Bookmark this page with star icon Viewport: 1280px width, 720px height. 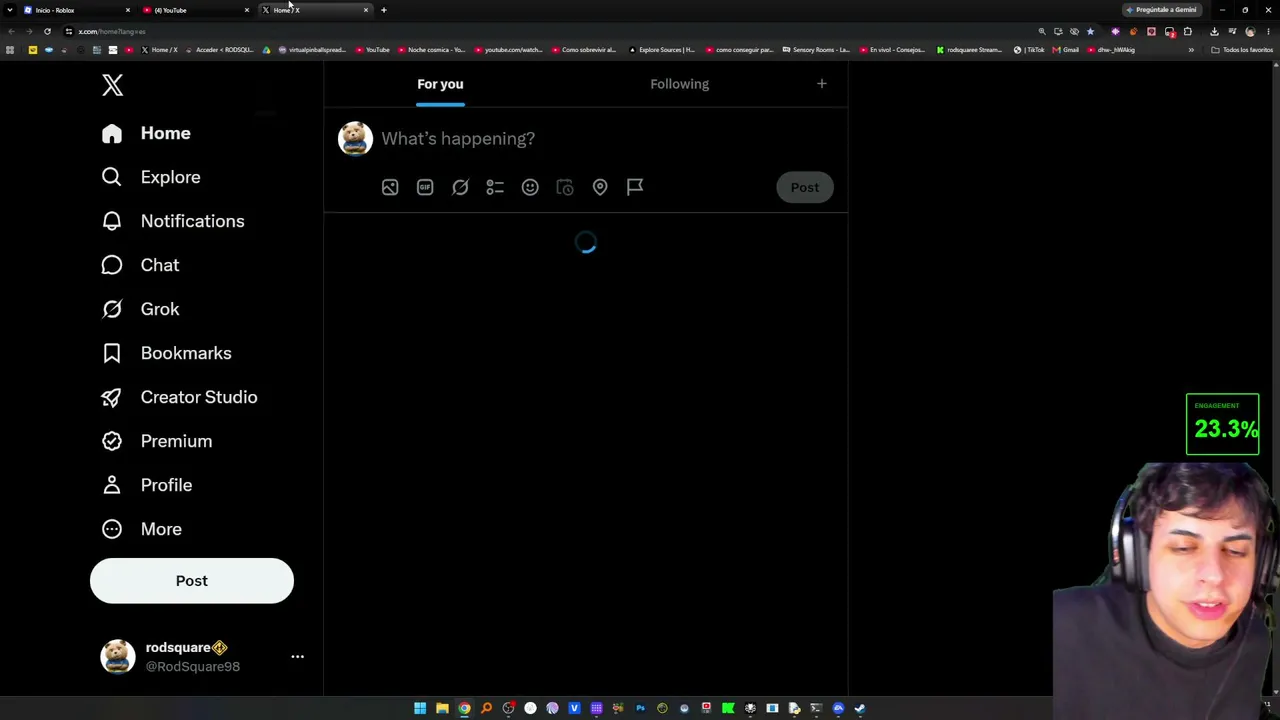1090,32
